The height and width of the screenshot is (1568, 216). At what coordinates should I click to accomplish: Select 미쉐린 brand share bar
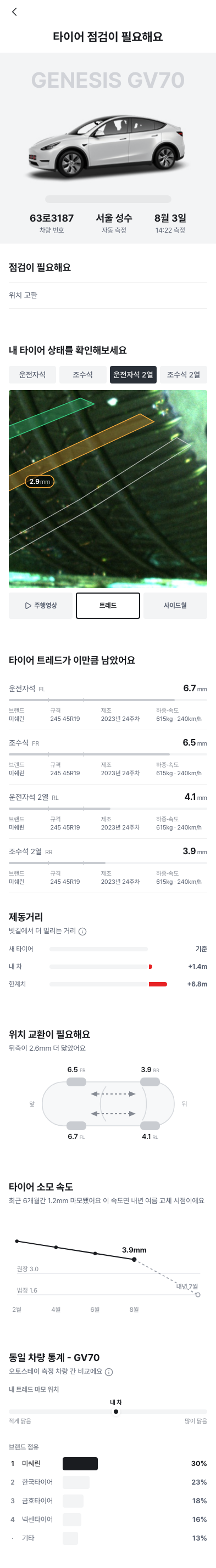click(x=80, y=1464)
